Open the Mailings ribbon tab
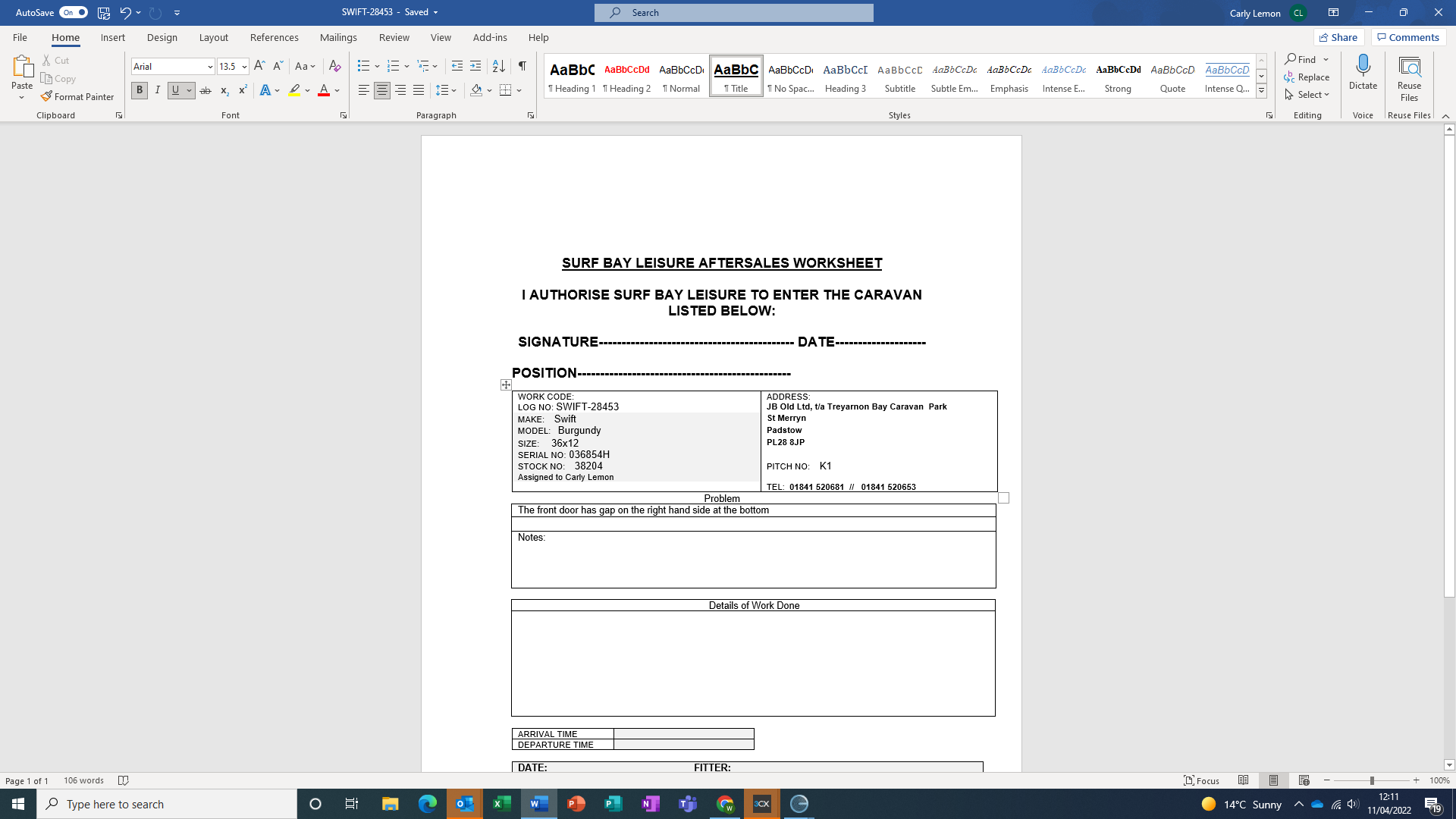Viewport: 1456px width, 819px height. point(338,37)
